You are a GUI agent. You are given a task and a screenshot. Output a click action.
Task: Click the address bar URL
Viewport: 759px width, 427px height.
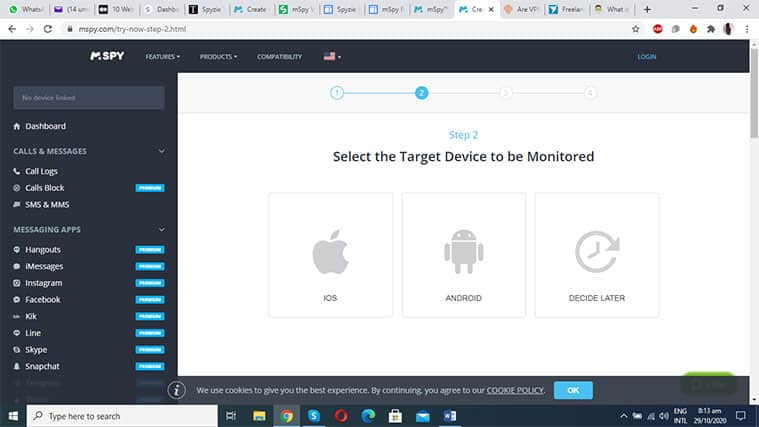coord(132,29)
